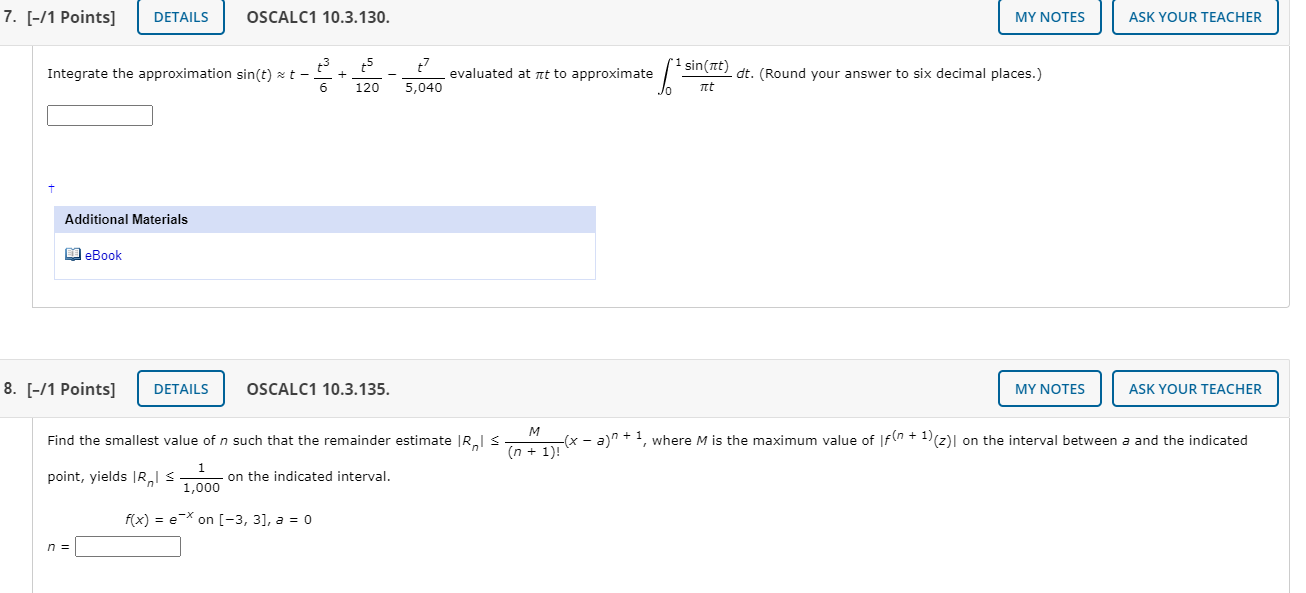Screen dimensions: 1306x593
Task: Click the eBook icon under Additional Materials
Action: [73, 255]
